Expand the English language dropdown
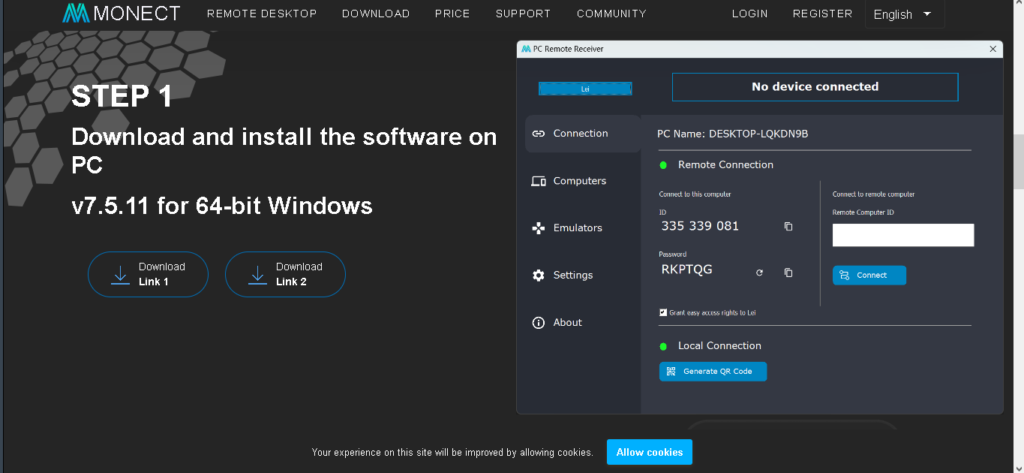This screenshot has height=473, width=1024. pyautogui.click(x=904, y=14)
